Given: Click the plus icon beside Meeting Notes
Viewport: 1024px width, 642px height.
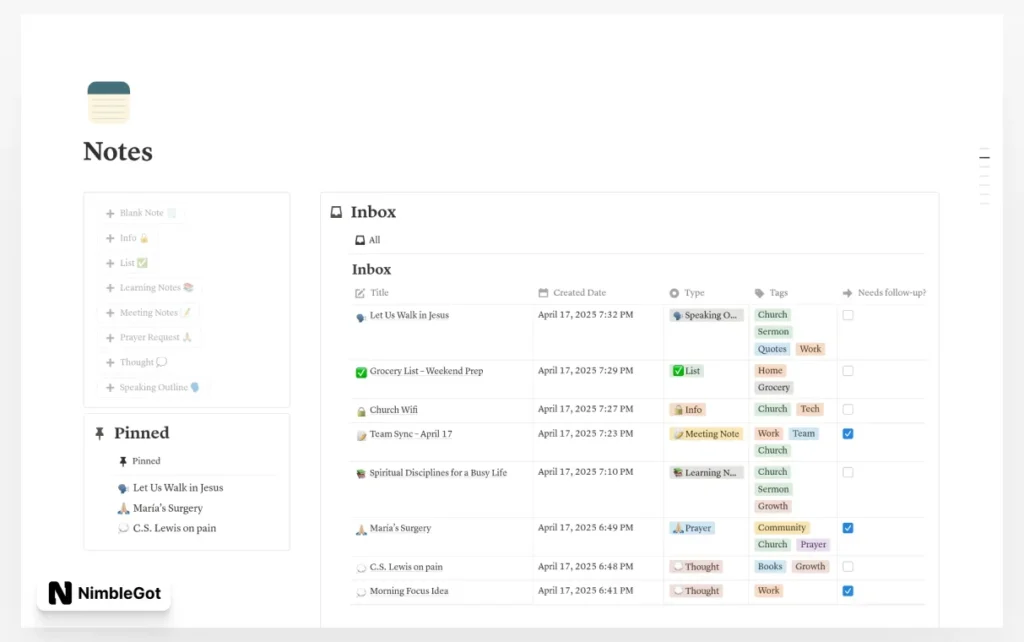Looking at the screenshot, I should [x=110, y=313].
